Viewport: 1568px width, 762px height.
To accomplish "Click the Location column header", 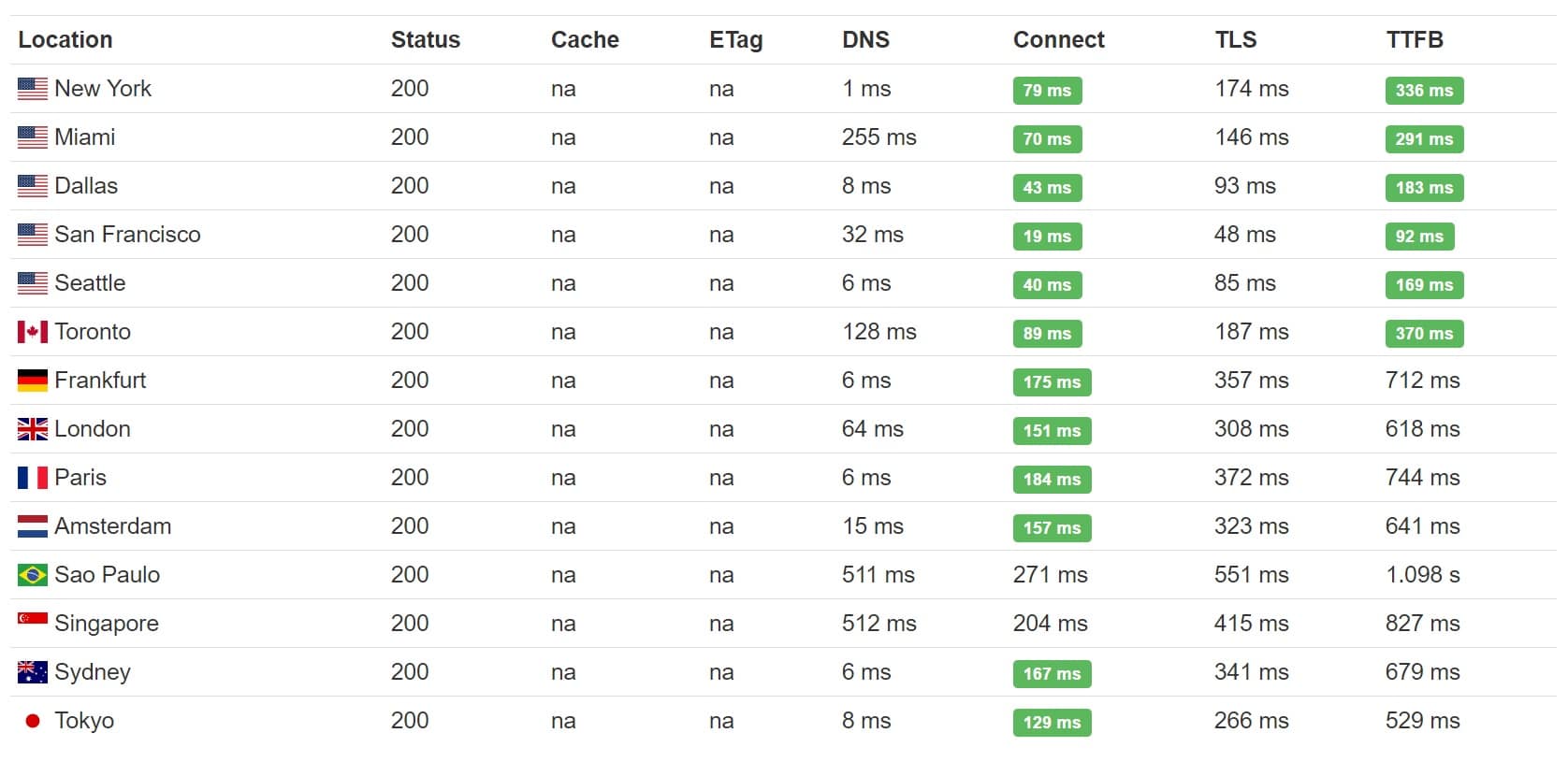I will (65, 40).
